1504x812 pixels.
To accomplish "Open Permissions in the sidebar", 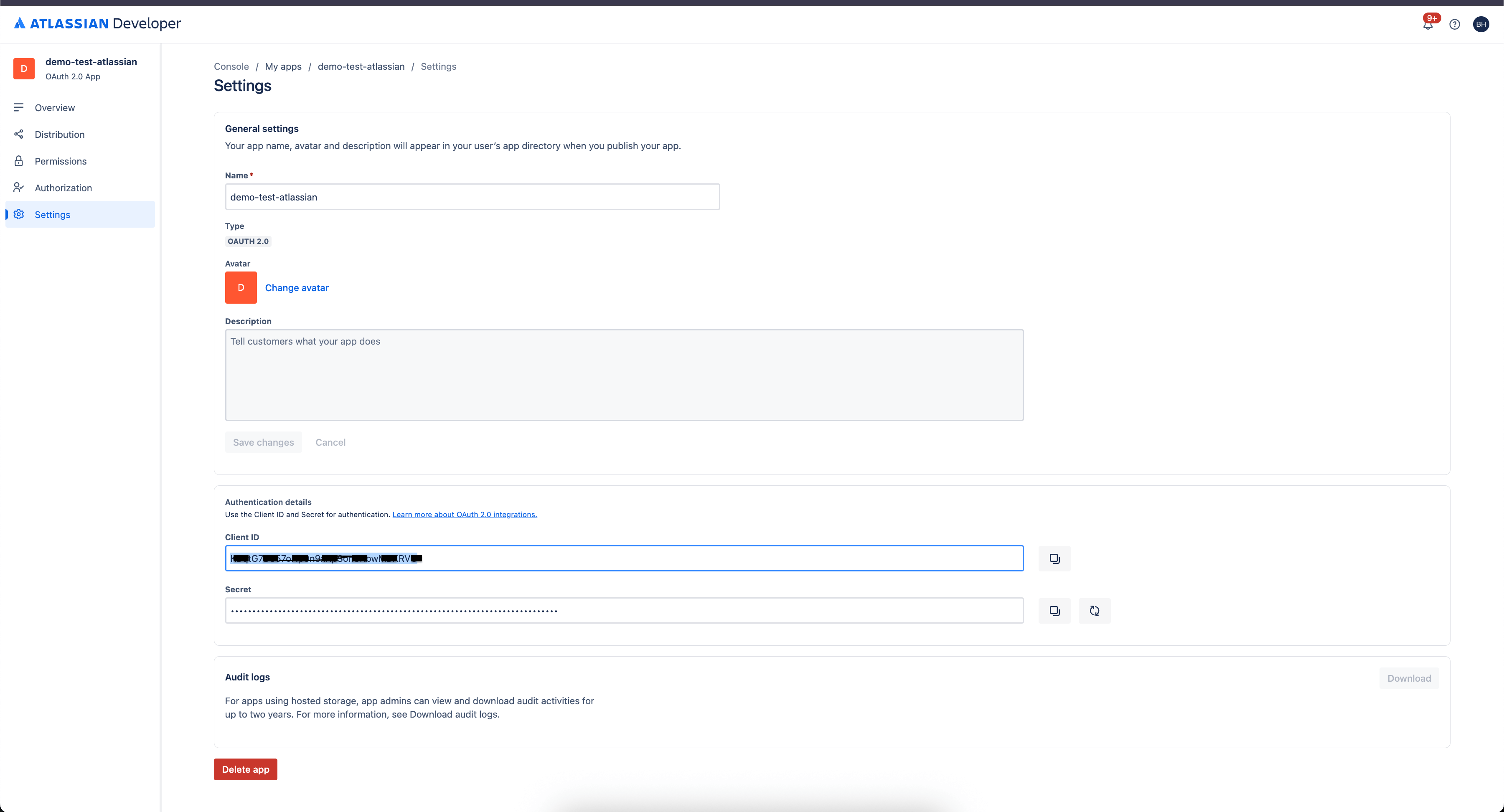I will tap(80, 161).
